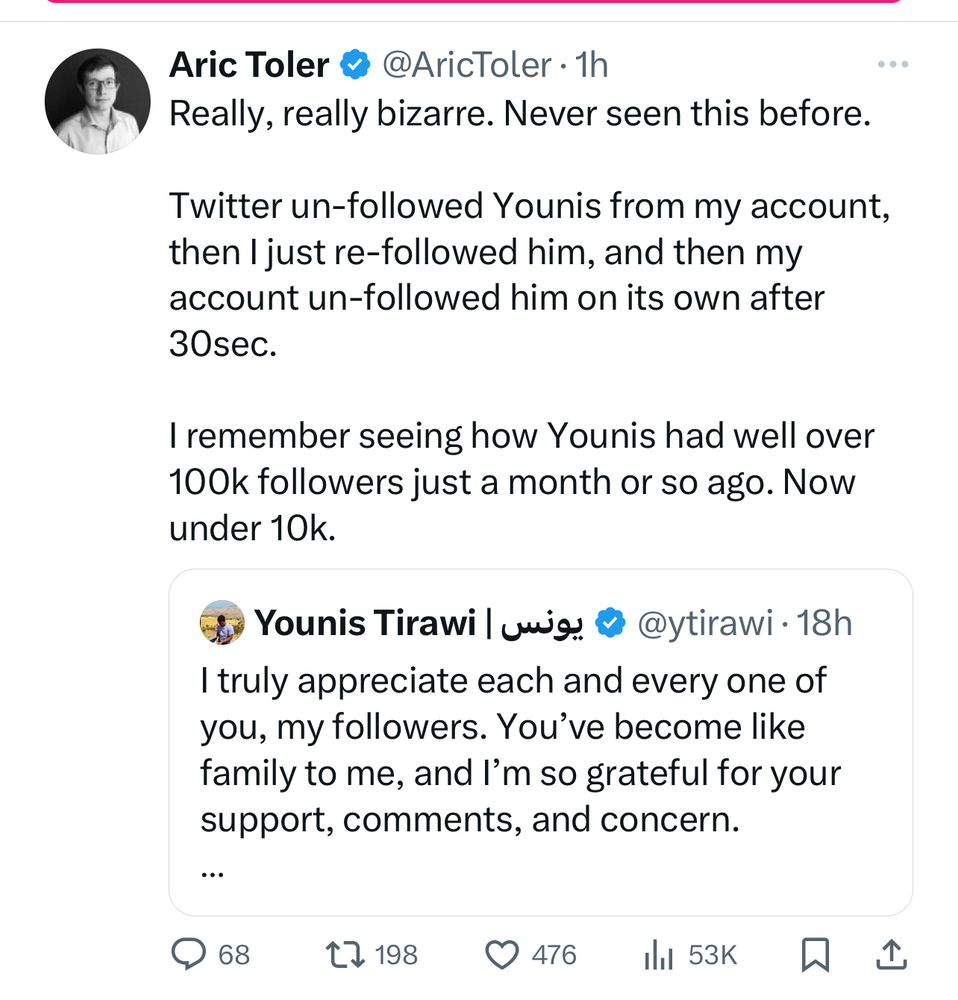Open the @AricToler handle link
This screenshot has width=958, height=1000.
[467, 66]
